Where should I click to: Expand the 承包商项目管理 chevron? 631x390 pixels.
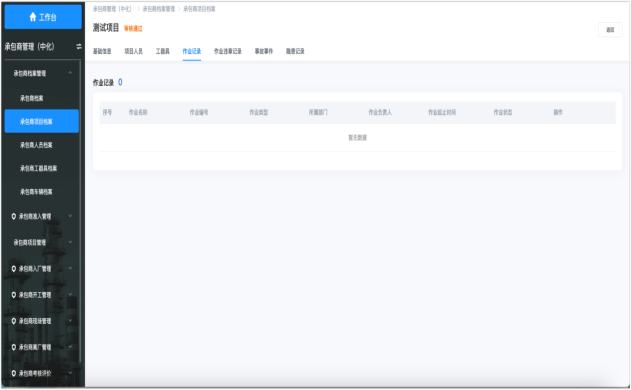(70, 242)
